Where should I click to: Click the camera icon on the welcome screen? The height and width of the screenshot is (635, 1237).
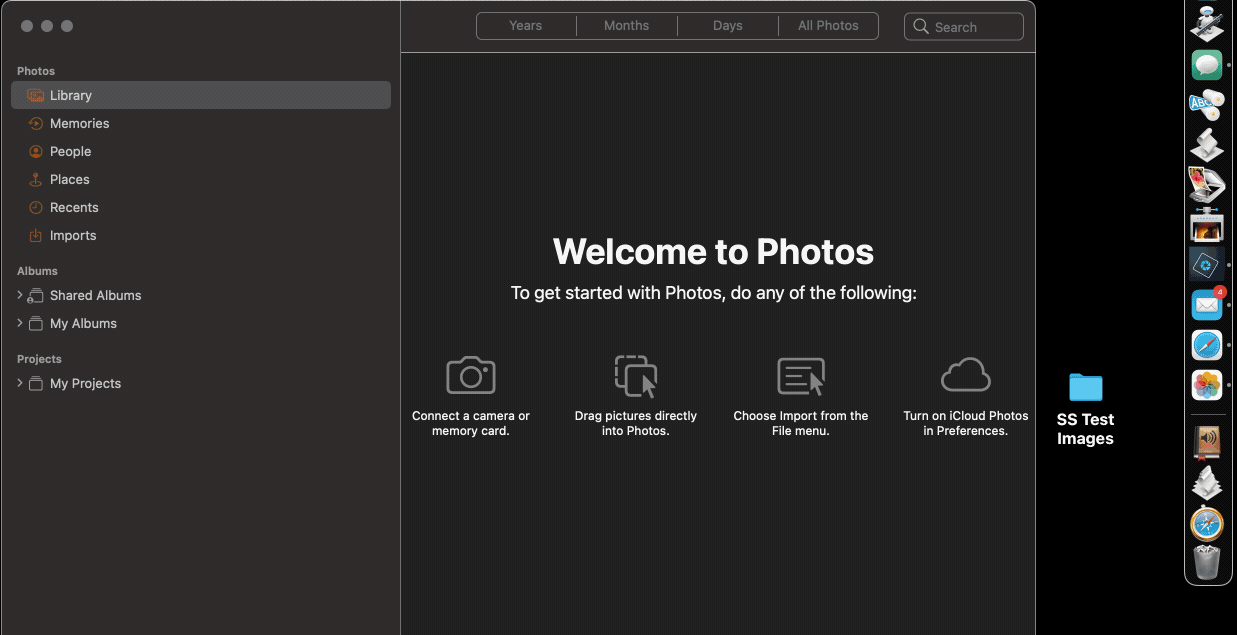coord(471,375)
